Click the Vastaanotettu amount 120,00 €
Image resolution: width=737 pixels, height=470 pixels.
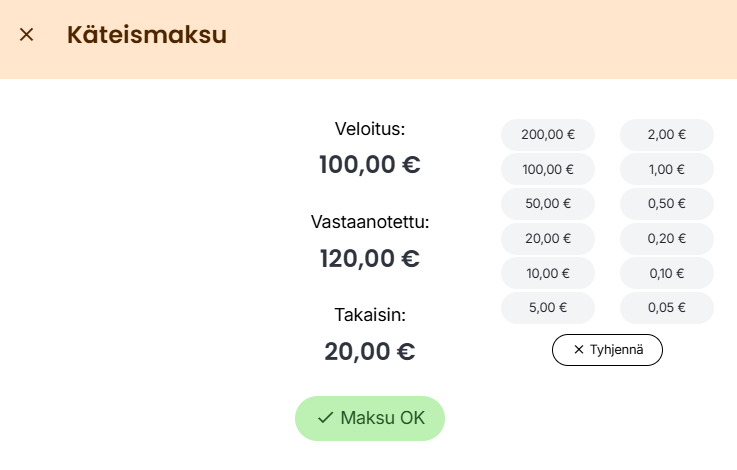[x=369, y=259]
